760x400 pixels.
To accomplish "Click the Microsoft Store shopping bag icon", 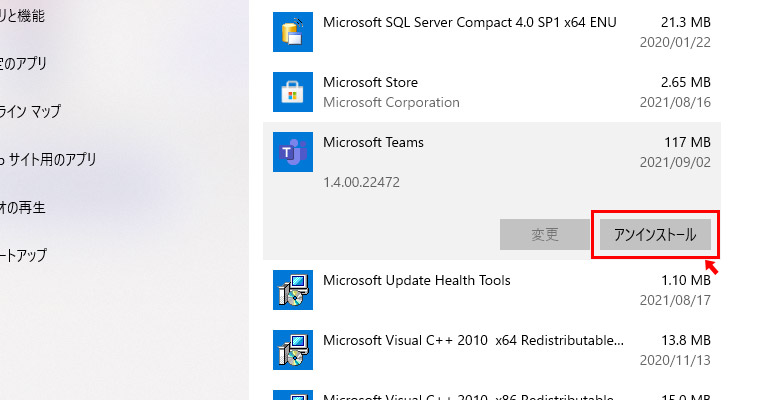I will click(x=293, y=92).
